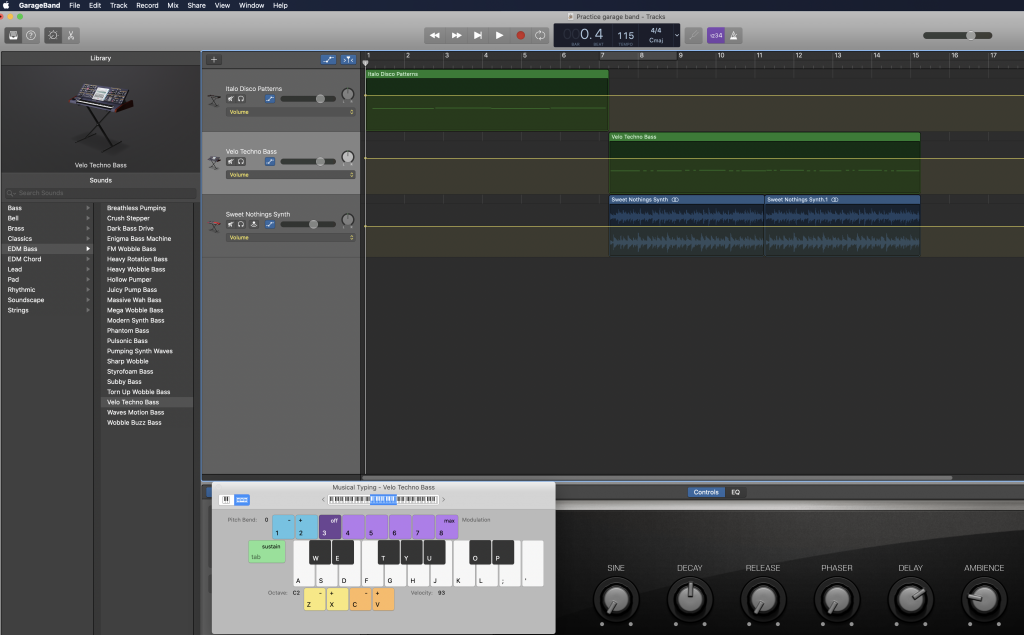Increase velocity with the V key
Image resolution: width=1024 pixels, height=635 pixels.
(383, 599)
